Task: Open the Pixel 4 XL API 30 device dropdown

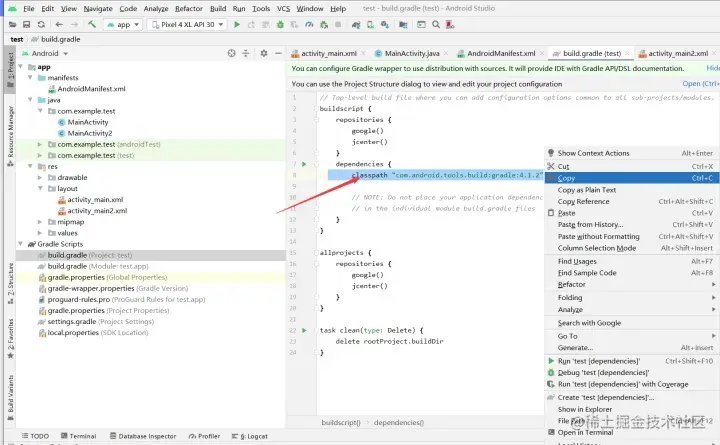Action: pyautogui.click(x=187, y=24)
